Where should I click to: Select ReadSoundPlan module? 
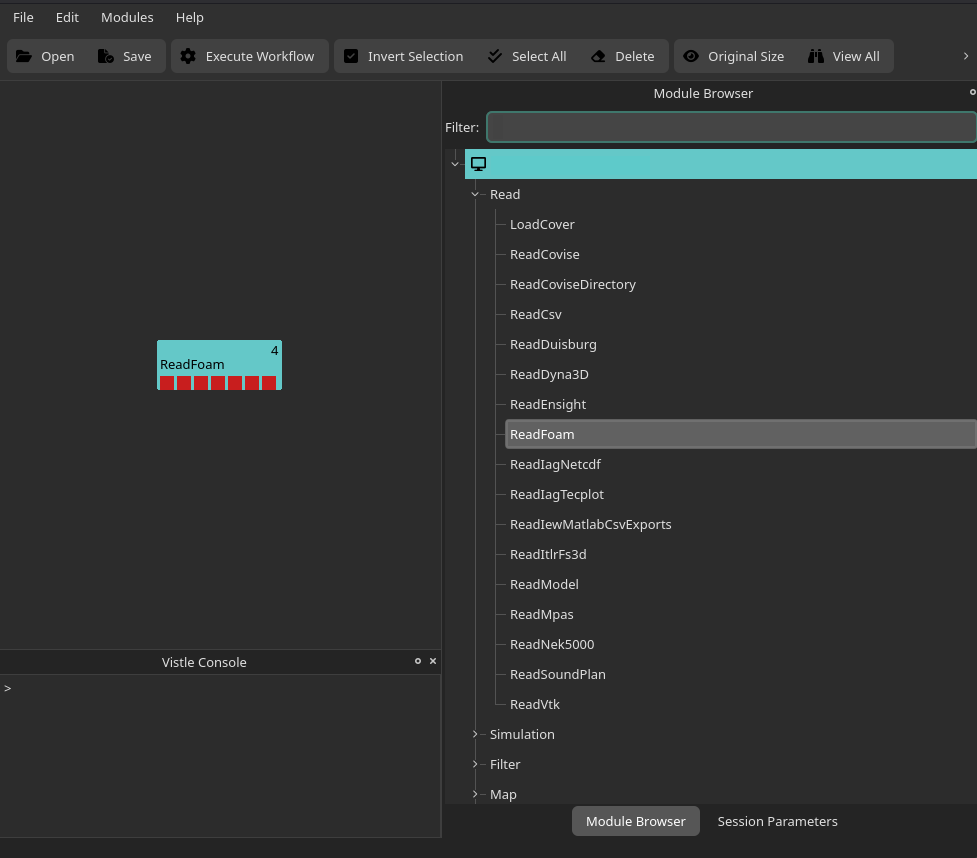pyautogui.click(x=558, y=674)
